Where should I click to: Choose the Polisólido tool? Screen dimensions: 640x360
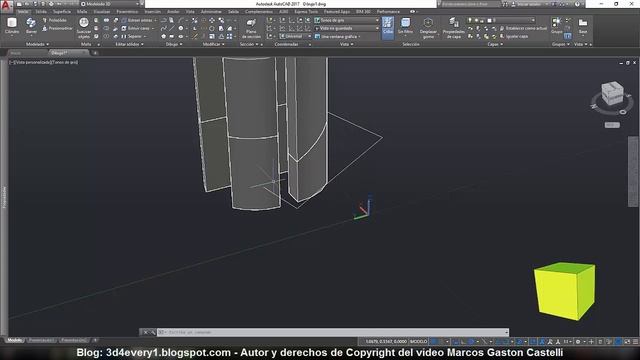pos(54,20)
